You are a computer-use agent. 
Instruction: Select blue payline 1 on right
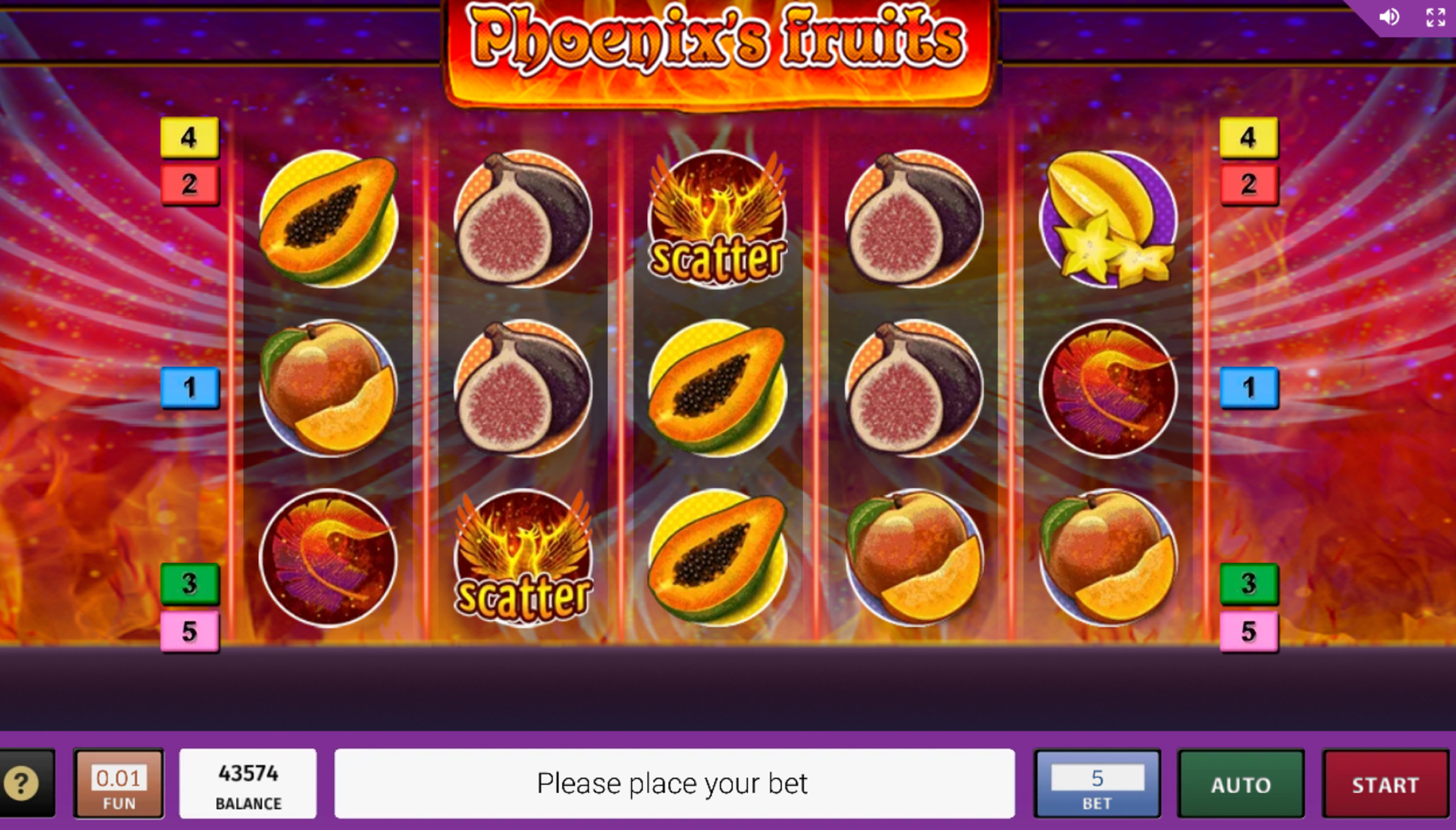coord(1249,388)
